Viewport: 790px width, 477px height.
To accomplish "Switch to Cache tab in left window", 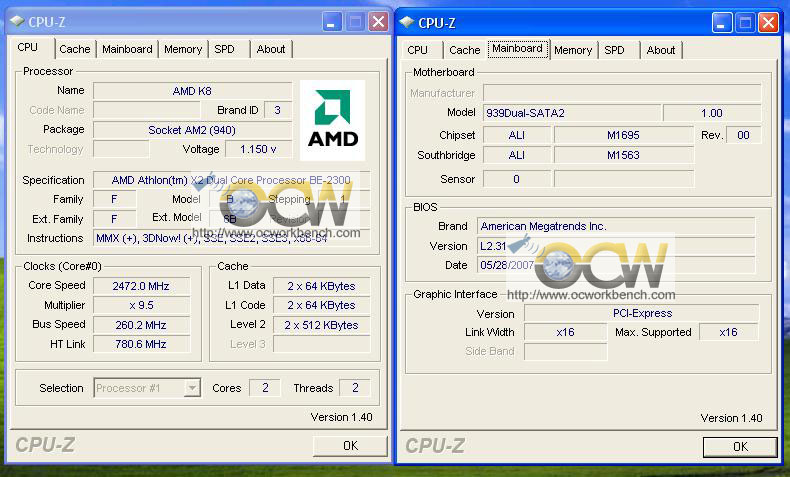I will [x=75, y=49].
